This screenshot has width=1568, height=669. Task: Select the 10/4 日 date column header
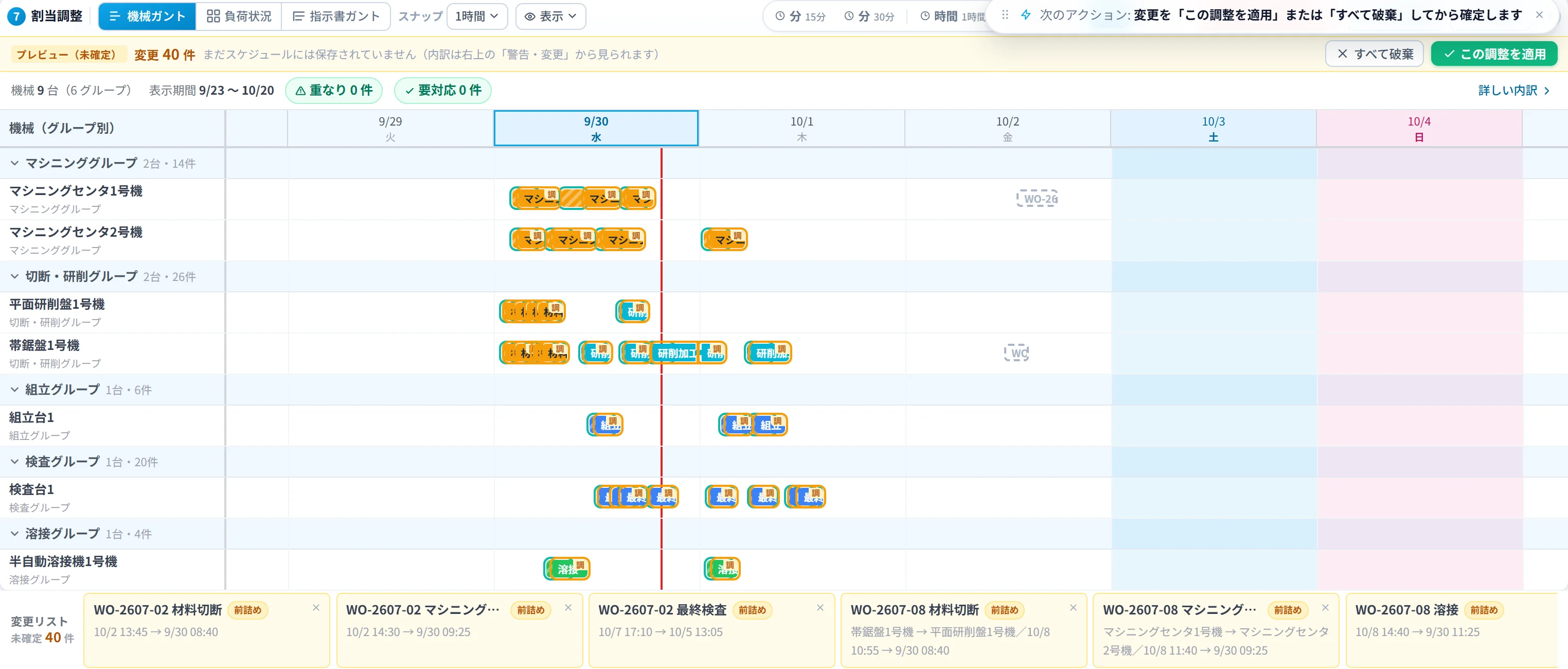(1419, 129)
